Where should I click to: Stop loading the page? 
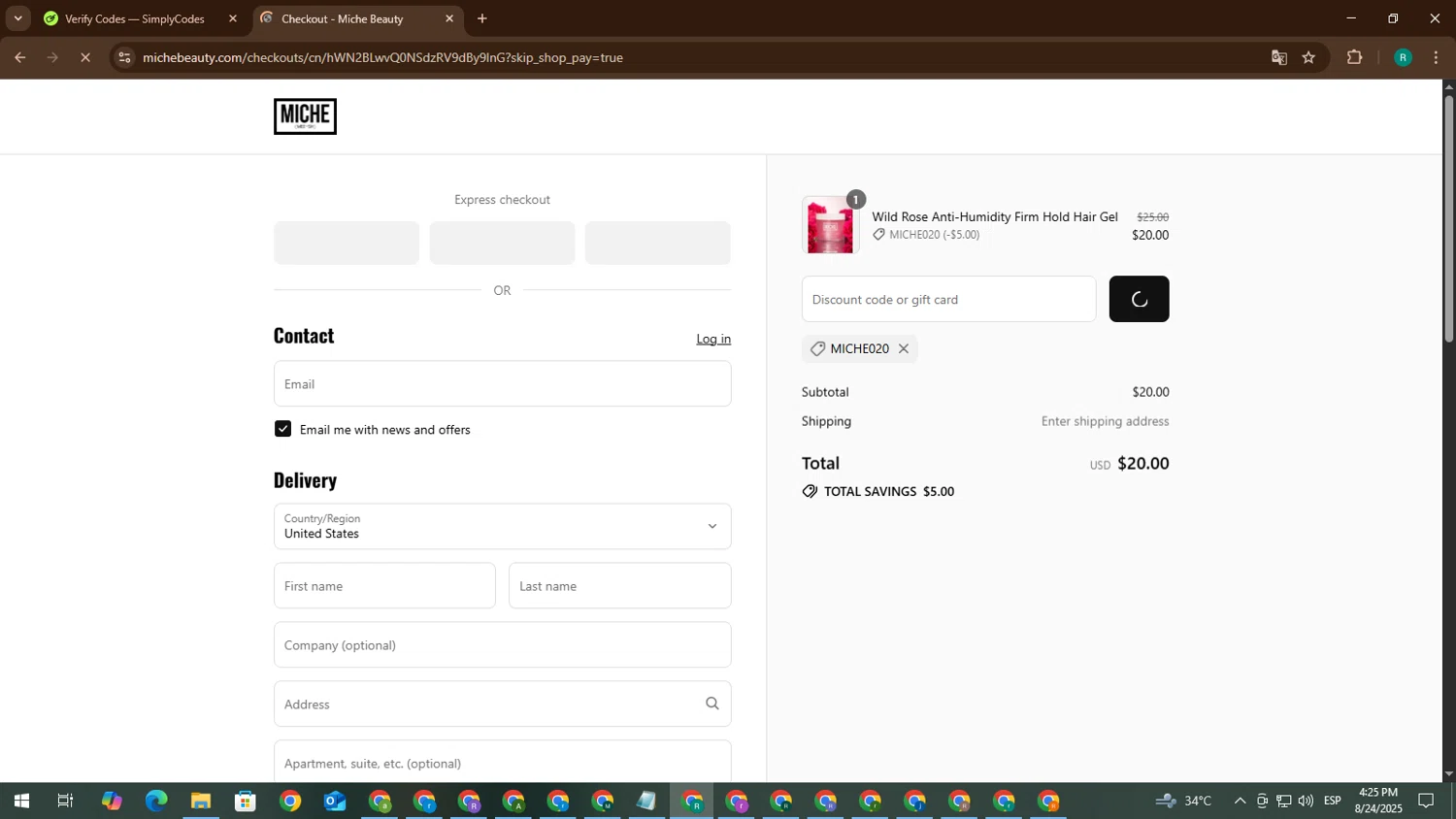point(85,57)
